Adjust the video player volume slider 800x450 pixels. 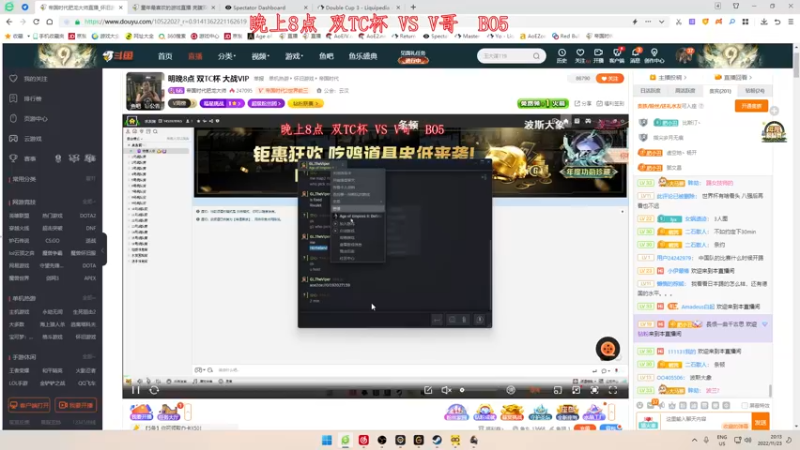click(x=478, y=390)
